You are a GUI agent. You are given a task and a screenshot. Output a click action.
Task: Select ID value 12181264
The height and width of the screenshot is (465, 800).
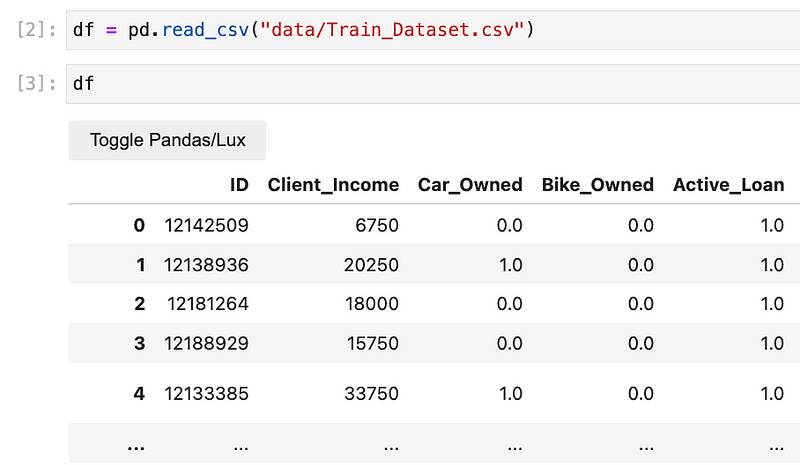(x=208, y=304)
